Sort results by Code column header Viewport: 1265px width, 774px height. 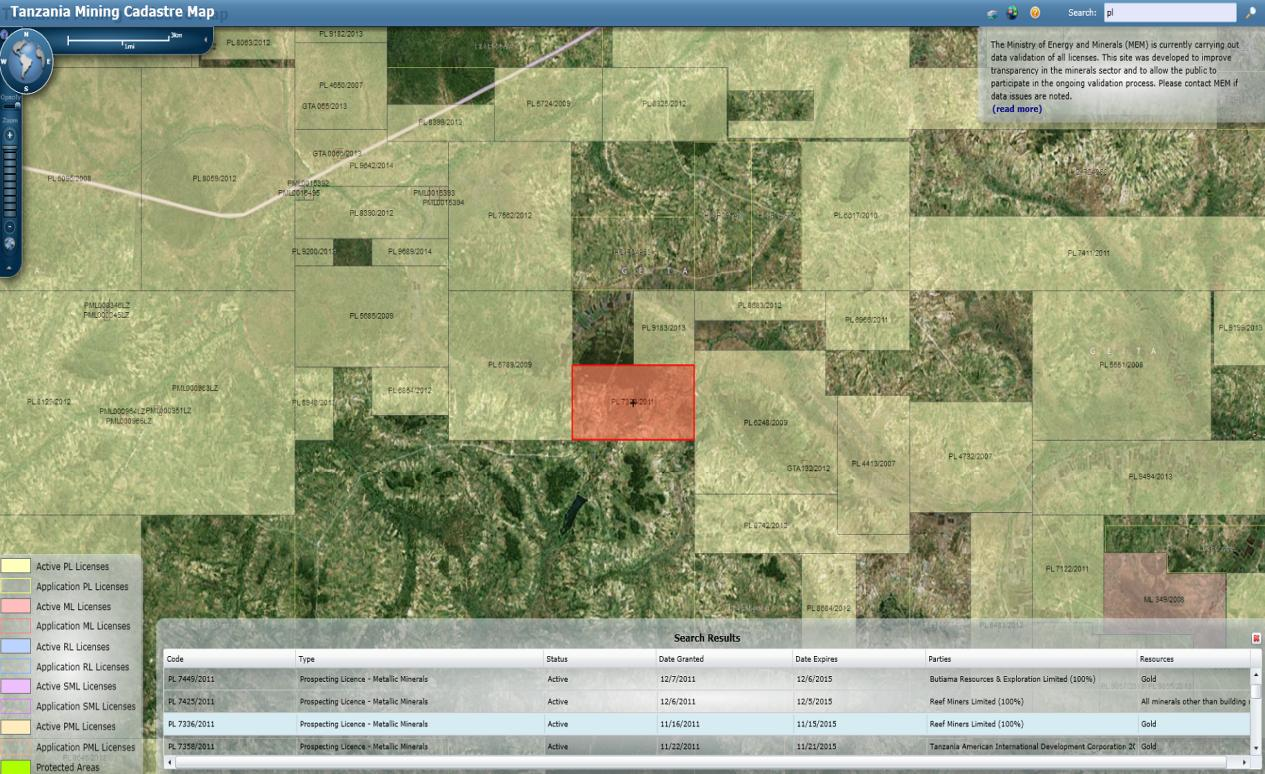[x=229, y=659]
